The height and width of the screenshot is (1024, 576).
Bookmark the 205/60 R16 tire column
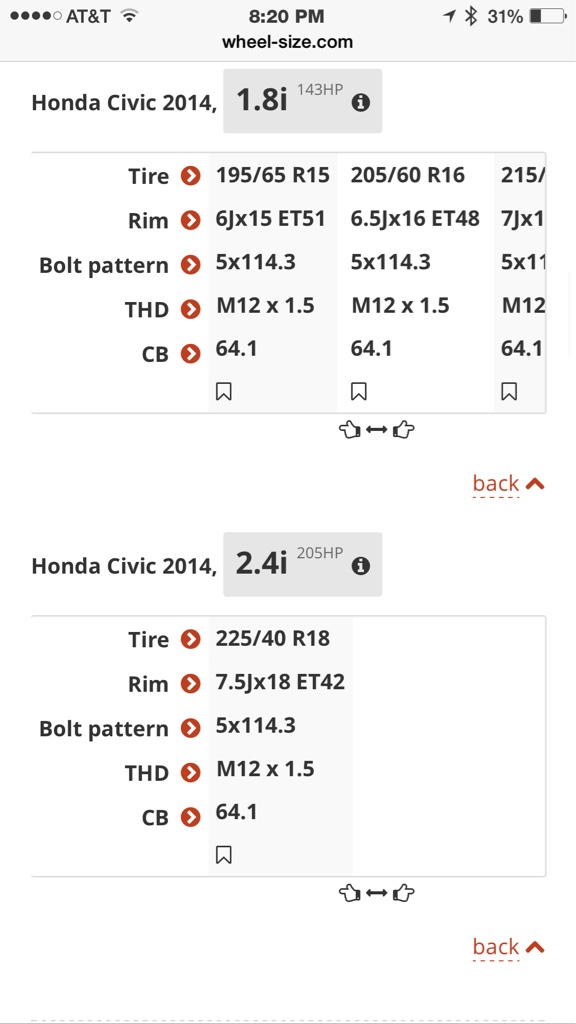coord(358,391)
